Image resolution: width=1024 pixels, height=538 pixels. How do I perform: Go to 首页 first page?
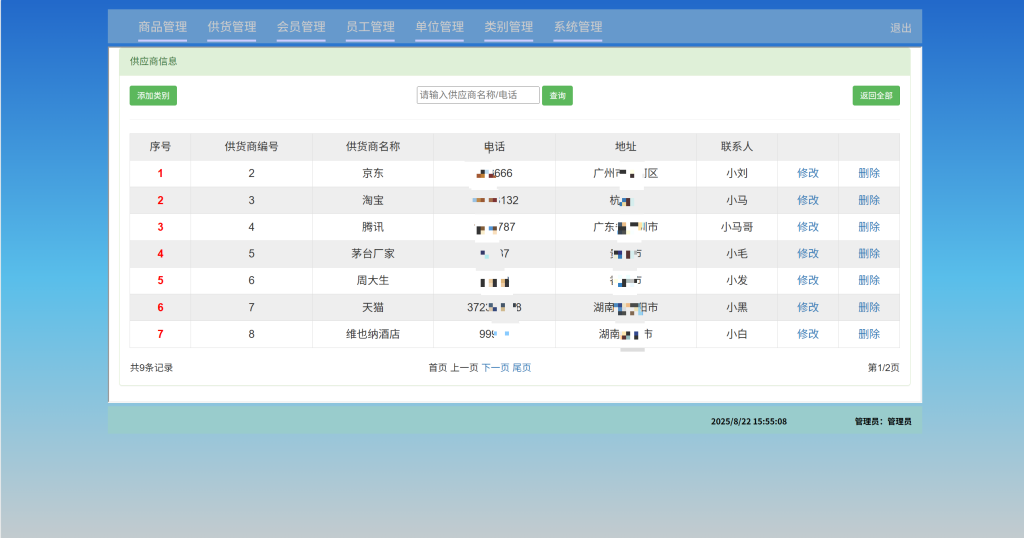tap(438, 368)
